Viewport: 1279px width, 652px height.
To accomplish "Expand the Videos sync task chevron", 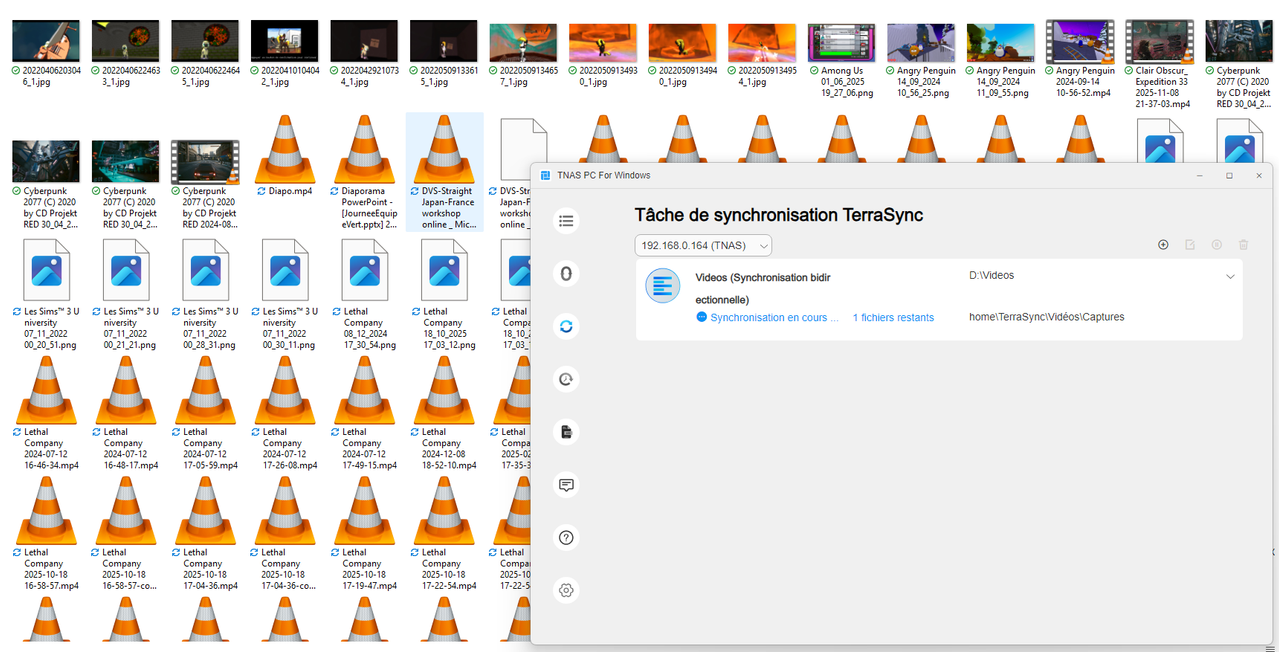I will pos(1231,277).
